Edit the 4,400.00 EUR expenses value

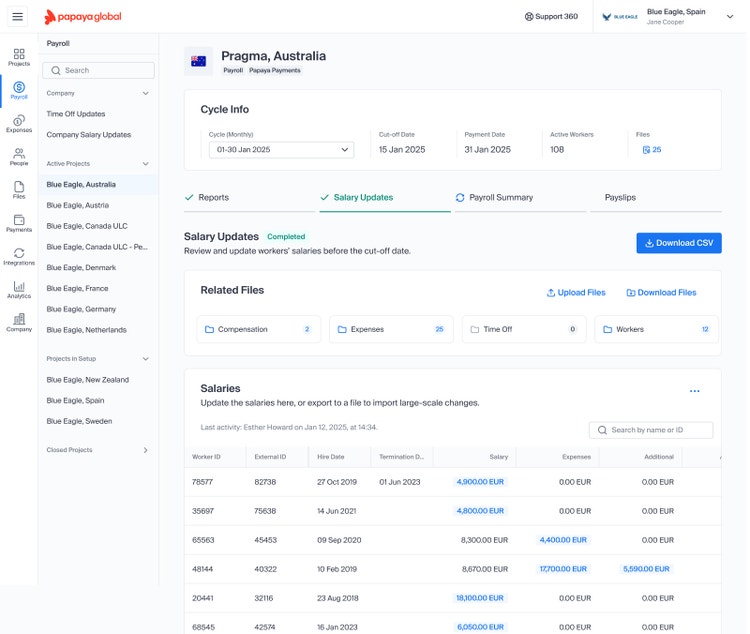tap(563, 540)
